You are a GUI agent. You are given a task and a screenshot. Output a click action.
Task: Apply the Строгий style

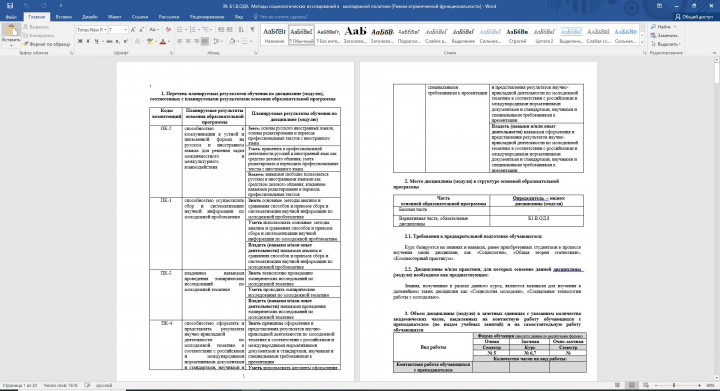(517, 35)
